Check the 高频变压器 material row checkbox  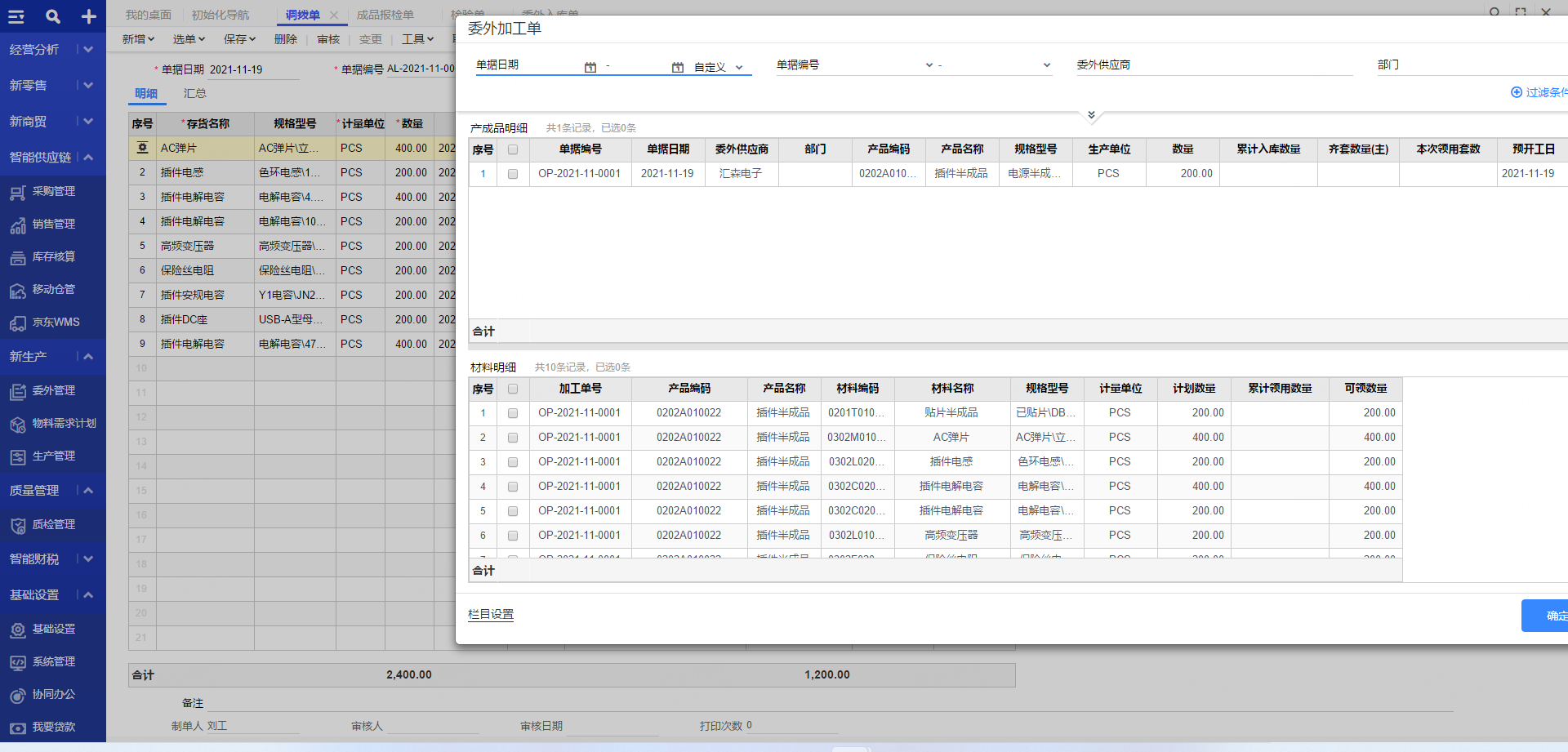click(x=513, y=536)
